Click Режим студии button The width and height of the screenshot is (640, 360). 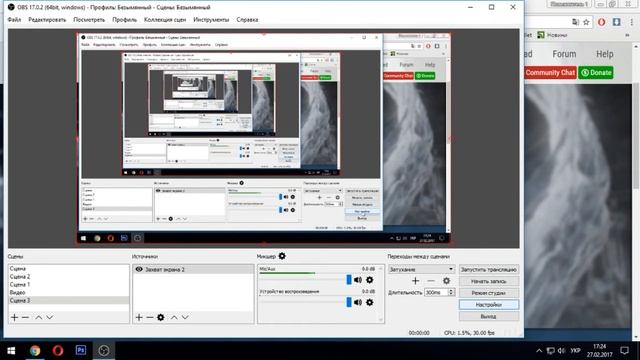[489, 293]
